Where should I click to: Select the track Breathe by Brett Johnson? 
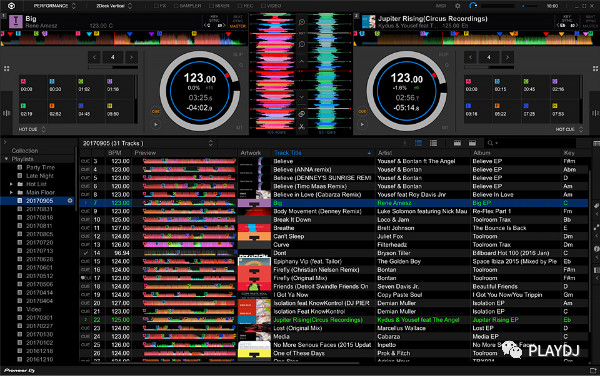click(x=333, y=228)
